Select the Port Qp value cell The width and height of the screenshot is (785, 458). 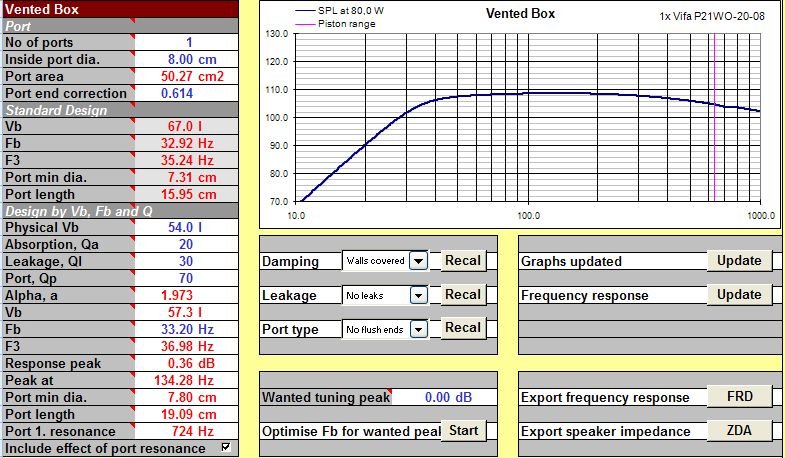[x=188, y=279]
